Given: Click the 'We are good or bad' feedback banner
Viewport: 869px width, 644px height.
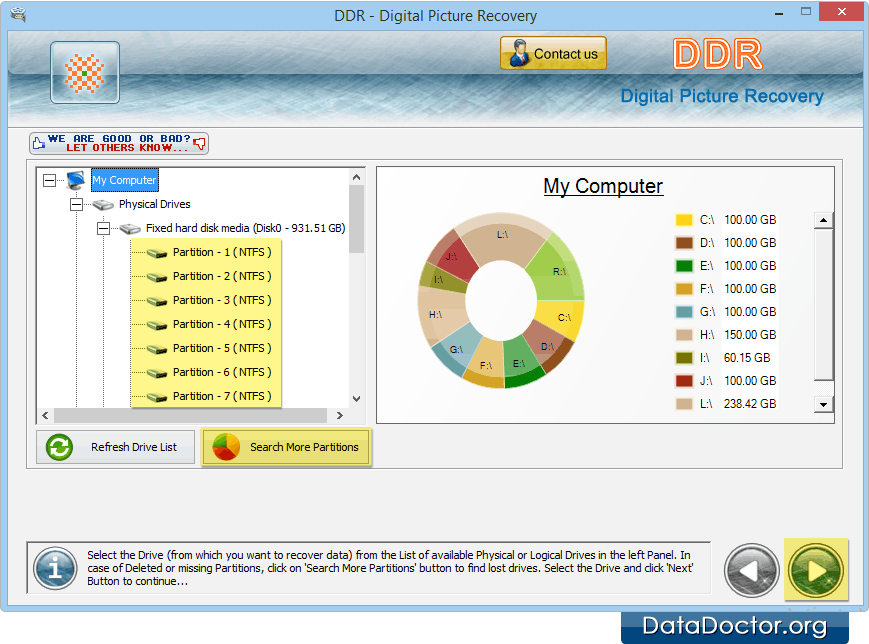Looking at the screenshot, I should point(119,143).
